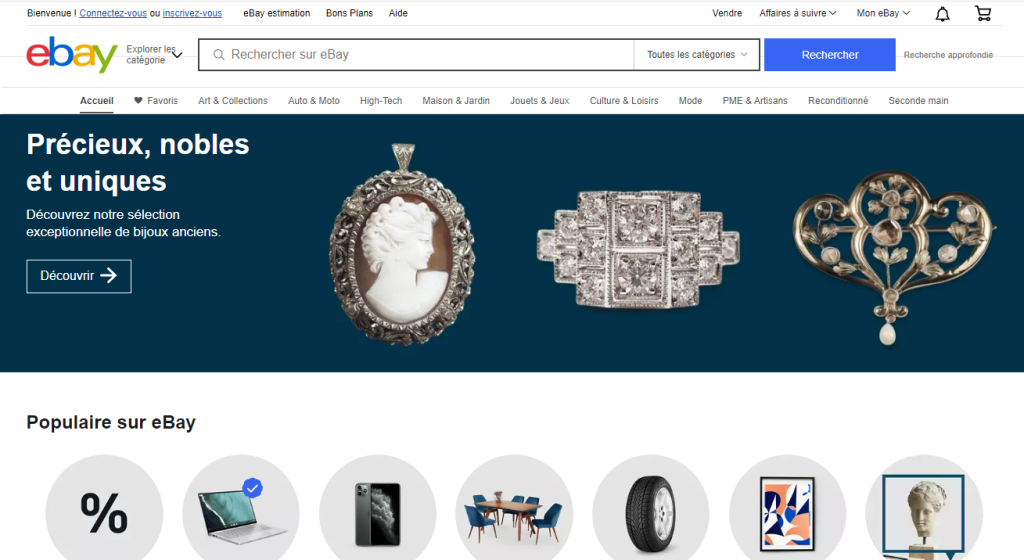Open the shopping cart icon
The width and height of the screenshot is (1024, 560).
pos(982,13)
